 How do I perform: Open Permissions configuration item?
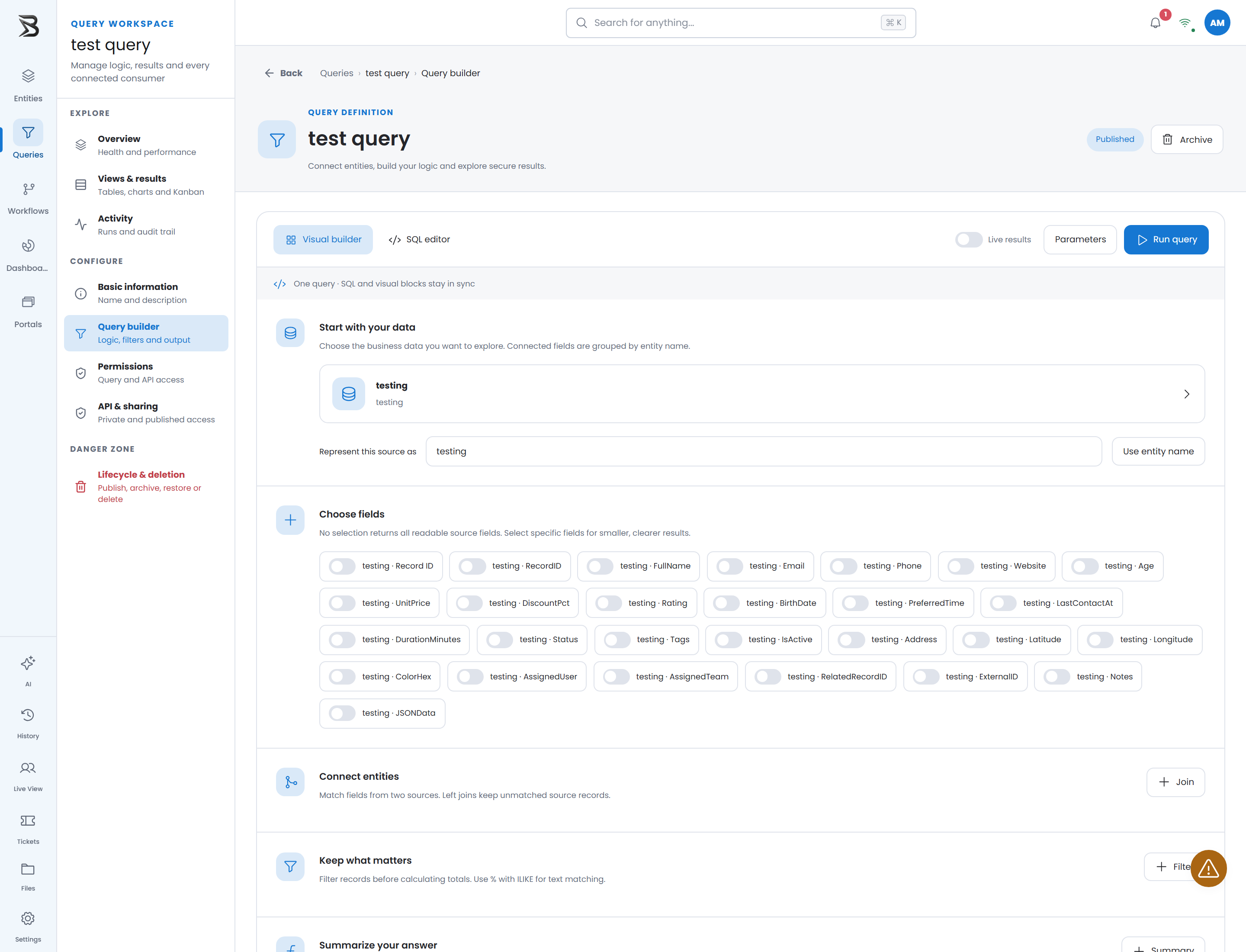pos(146,373)
